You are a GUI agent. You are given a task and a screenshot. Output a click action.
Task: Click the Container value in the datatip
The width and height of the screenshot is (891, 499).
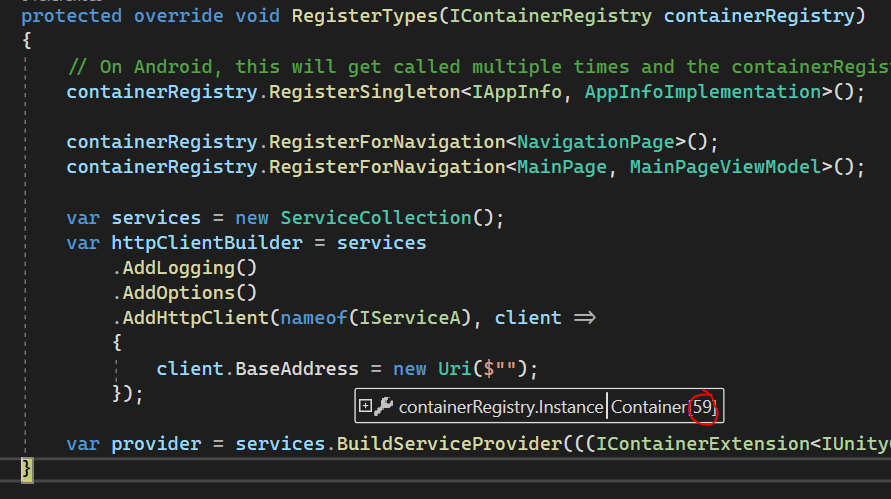click(663, 407)
